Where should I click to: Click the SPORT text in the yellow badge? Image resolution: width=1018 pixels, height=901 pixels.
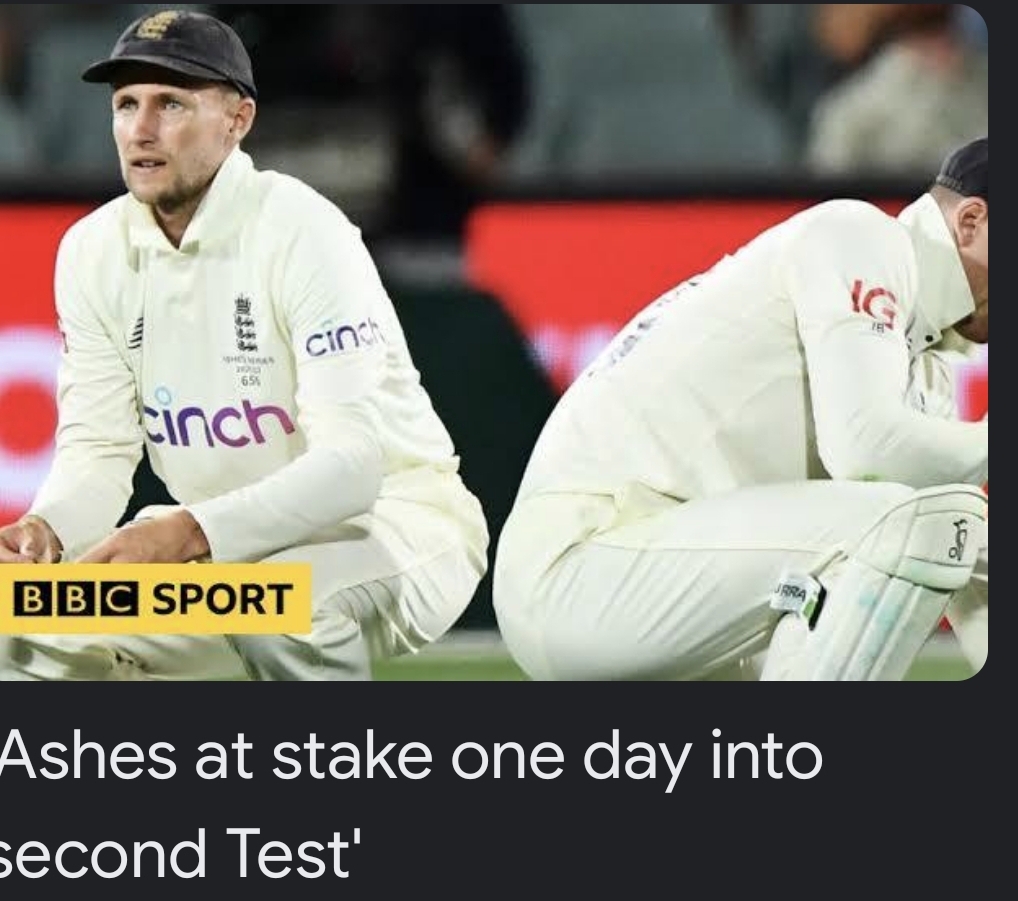[221, 599]
